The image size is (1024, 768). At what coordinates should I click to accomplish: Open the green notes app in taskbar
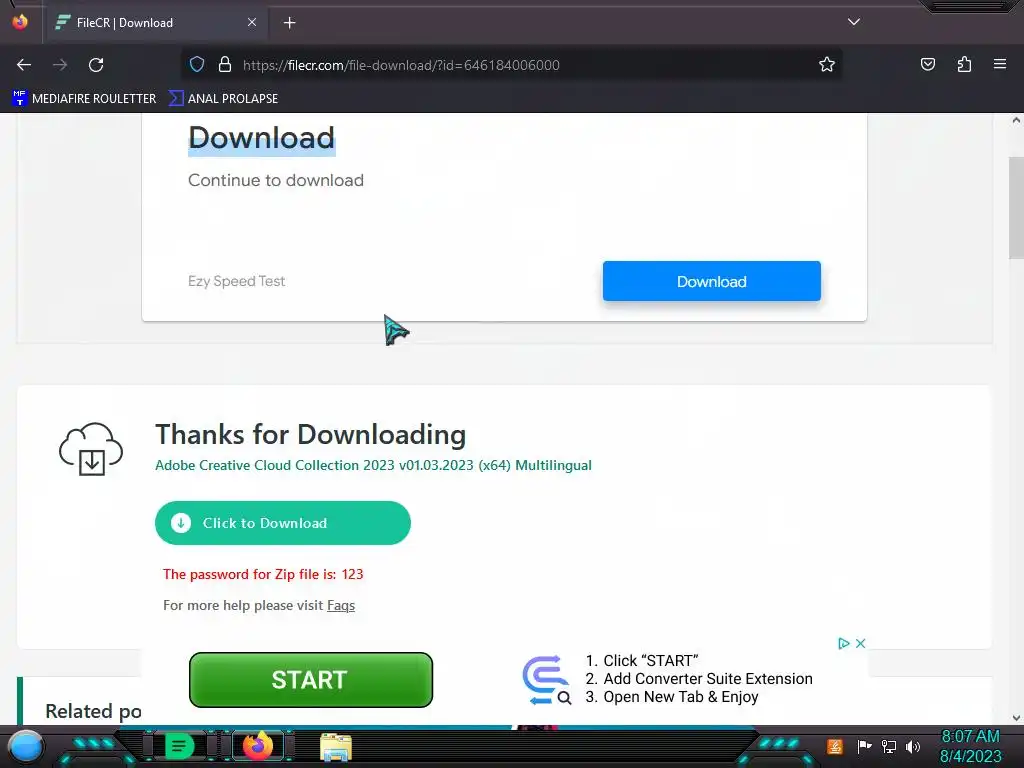(178, 746)
